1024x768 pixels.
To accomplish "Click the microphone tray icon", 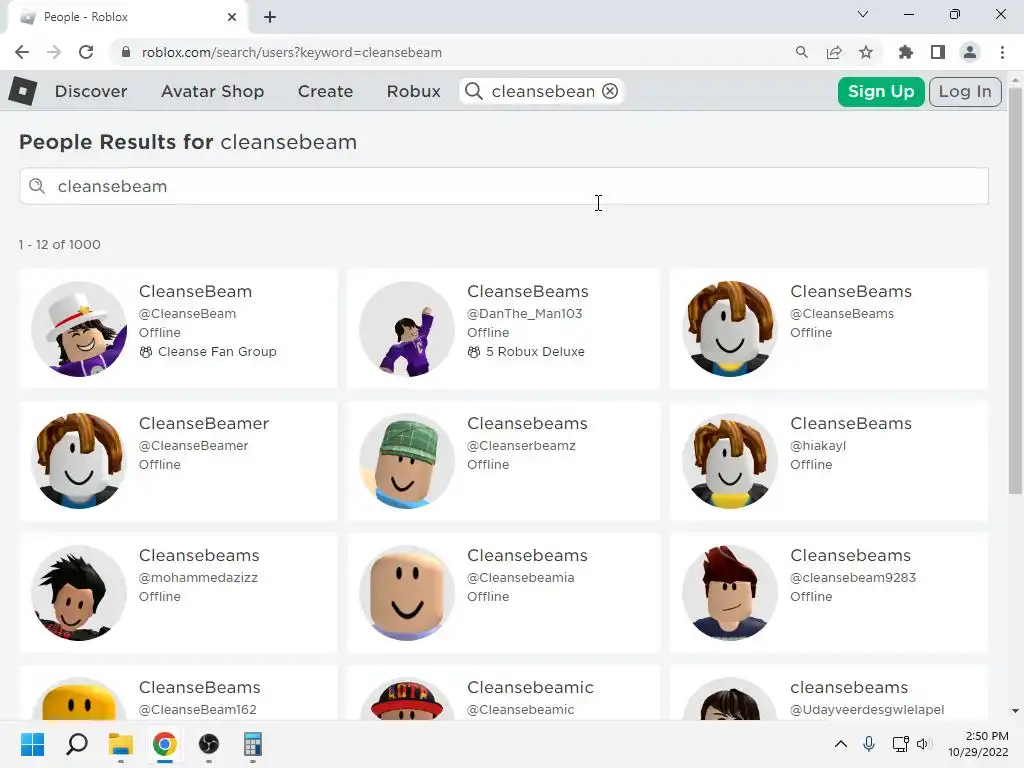I will click(x=869, y=744).
